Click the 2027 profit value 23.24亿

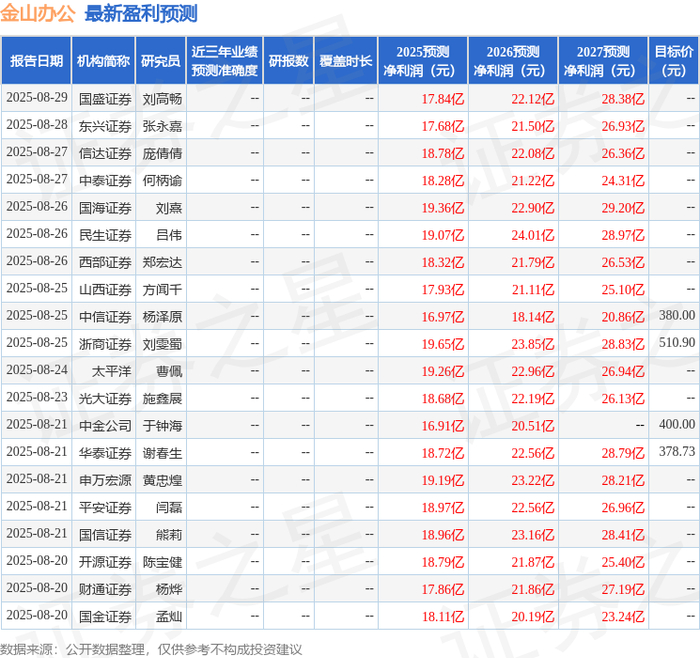[x=623, y=616]
